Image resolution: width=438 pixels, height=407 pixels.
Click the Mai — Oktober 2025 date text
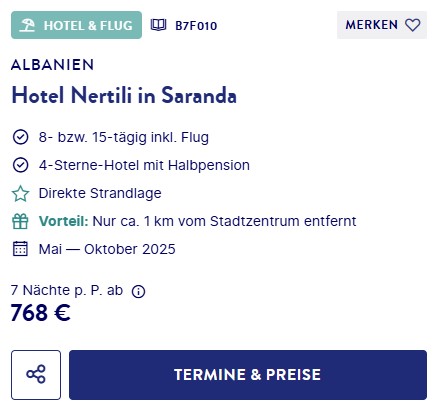pos(107,249)
